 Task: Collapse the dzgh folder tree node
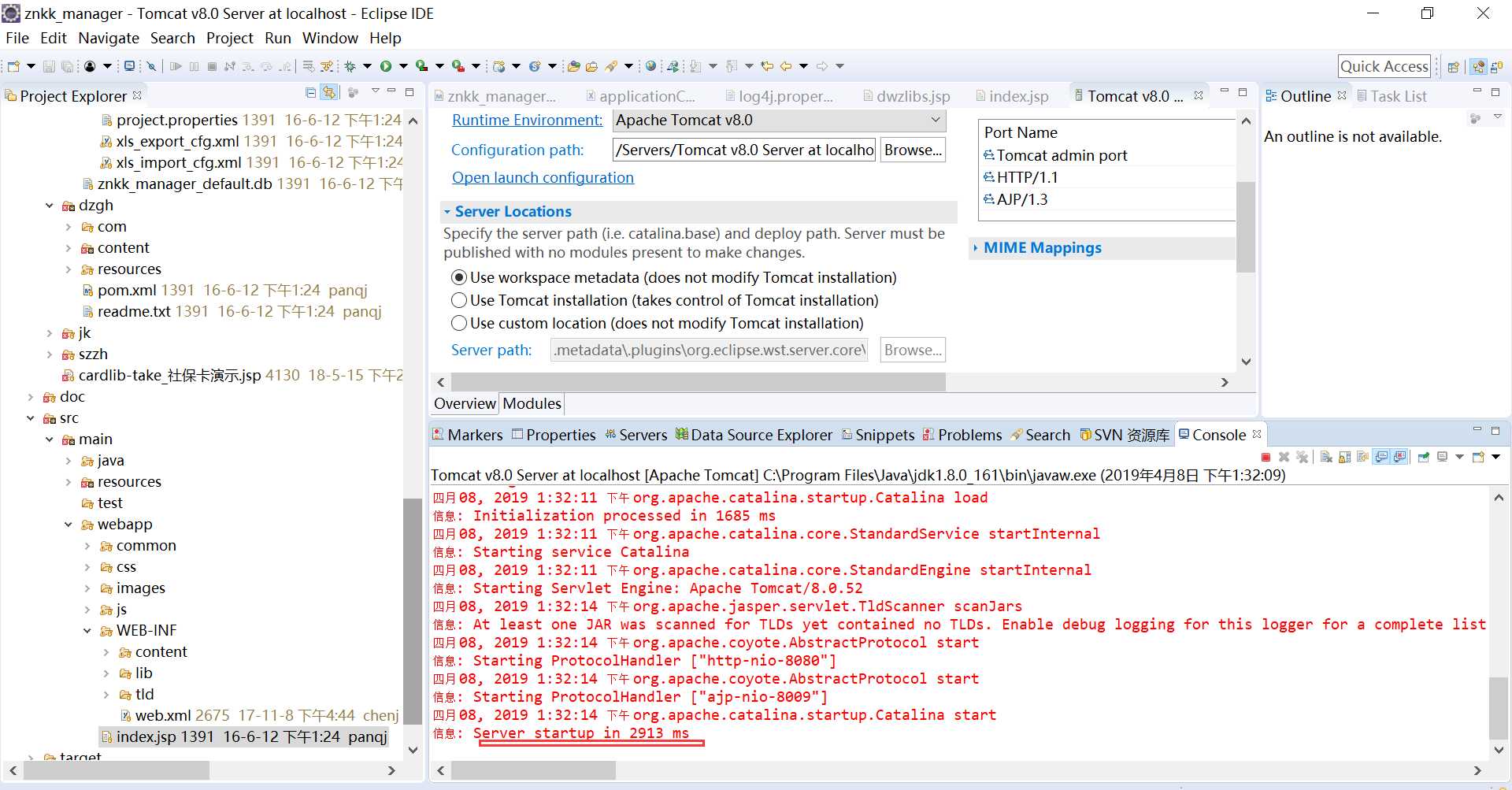tap(50, 206)
